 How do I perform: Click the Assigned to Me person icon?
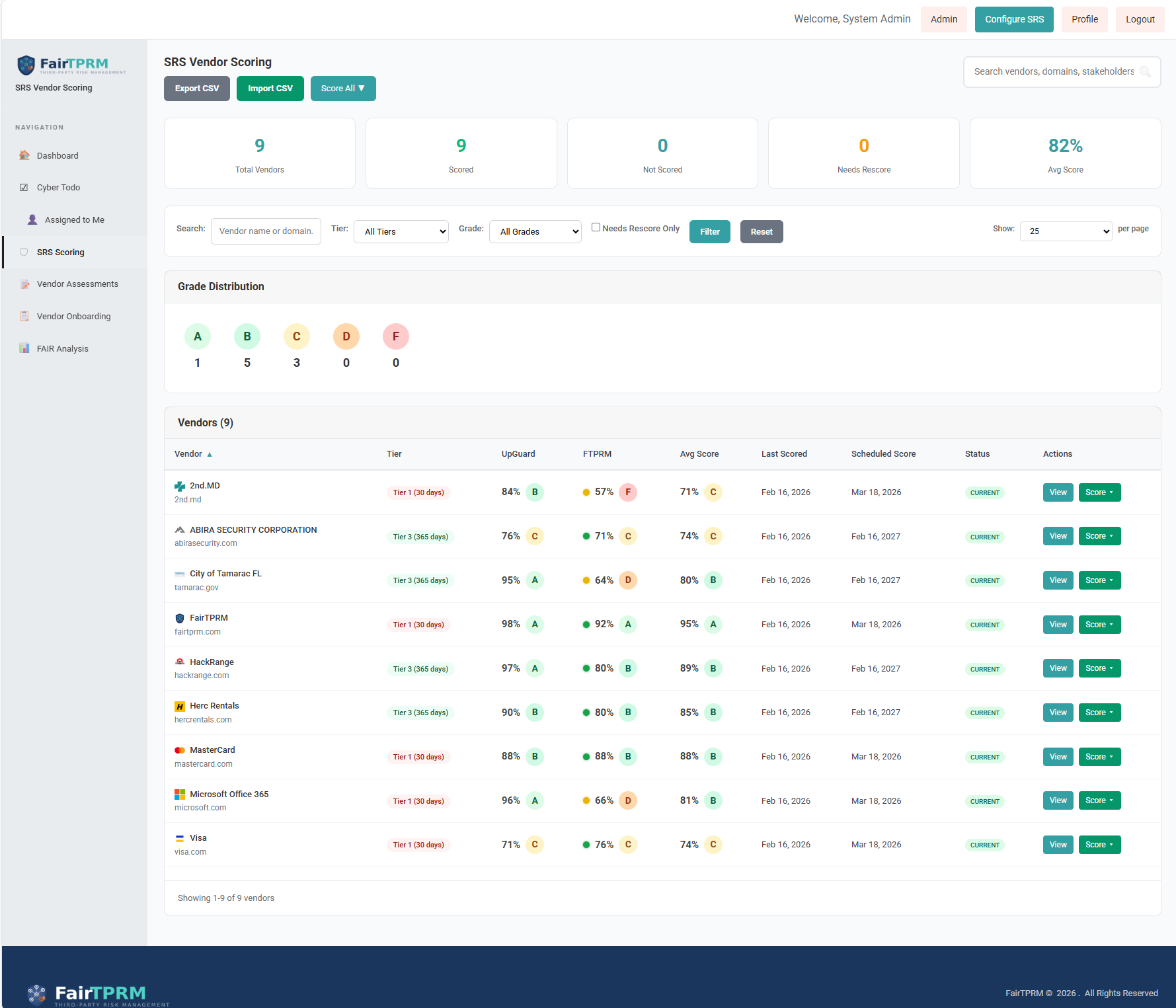(x=32, y=219)
